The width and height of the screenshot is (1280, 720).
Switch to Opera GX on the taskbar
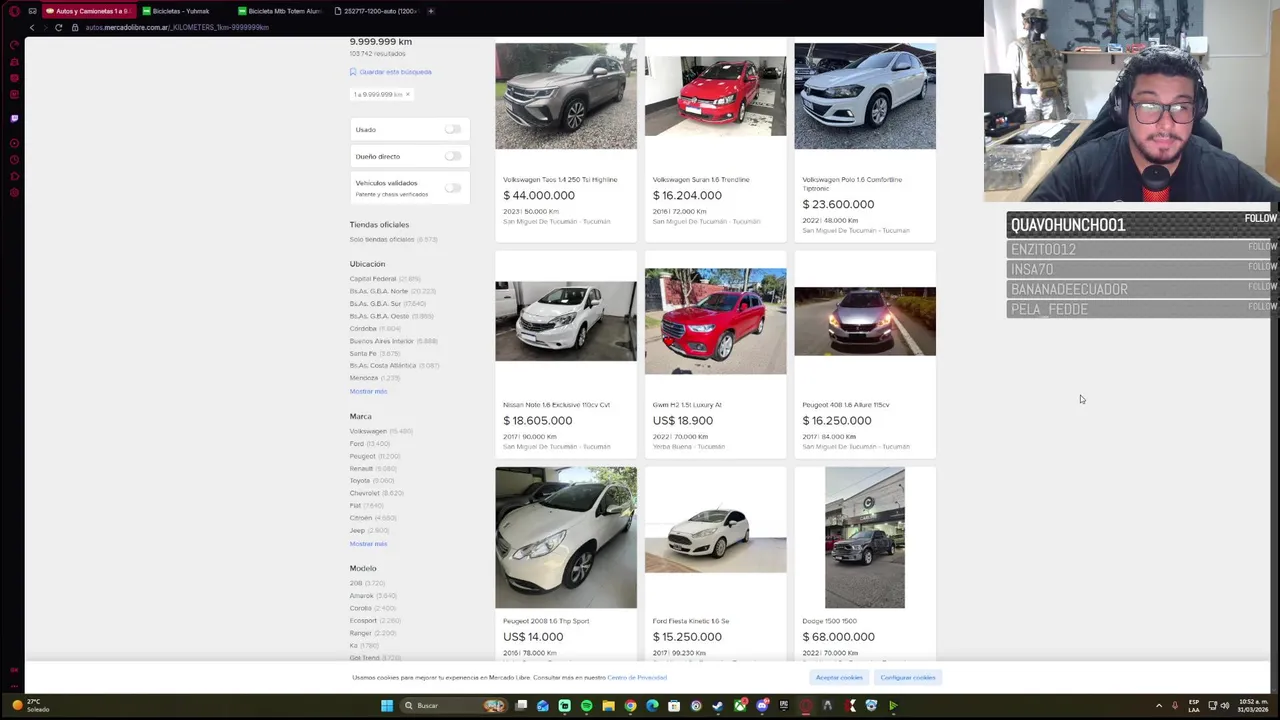806,706
